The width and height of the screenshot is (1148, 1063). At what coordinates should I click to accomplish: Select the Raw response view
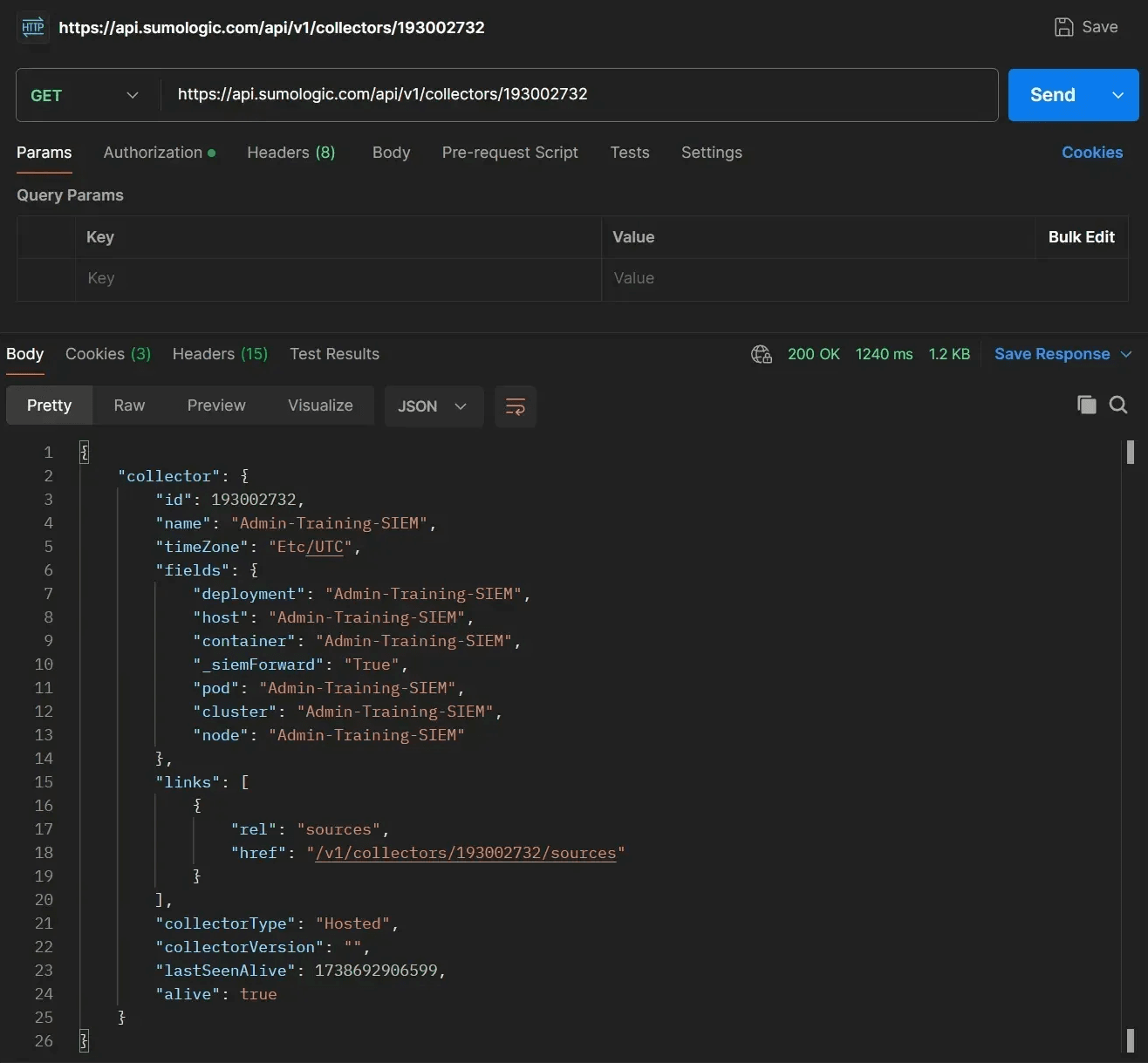click(x=129, y=405)
